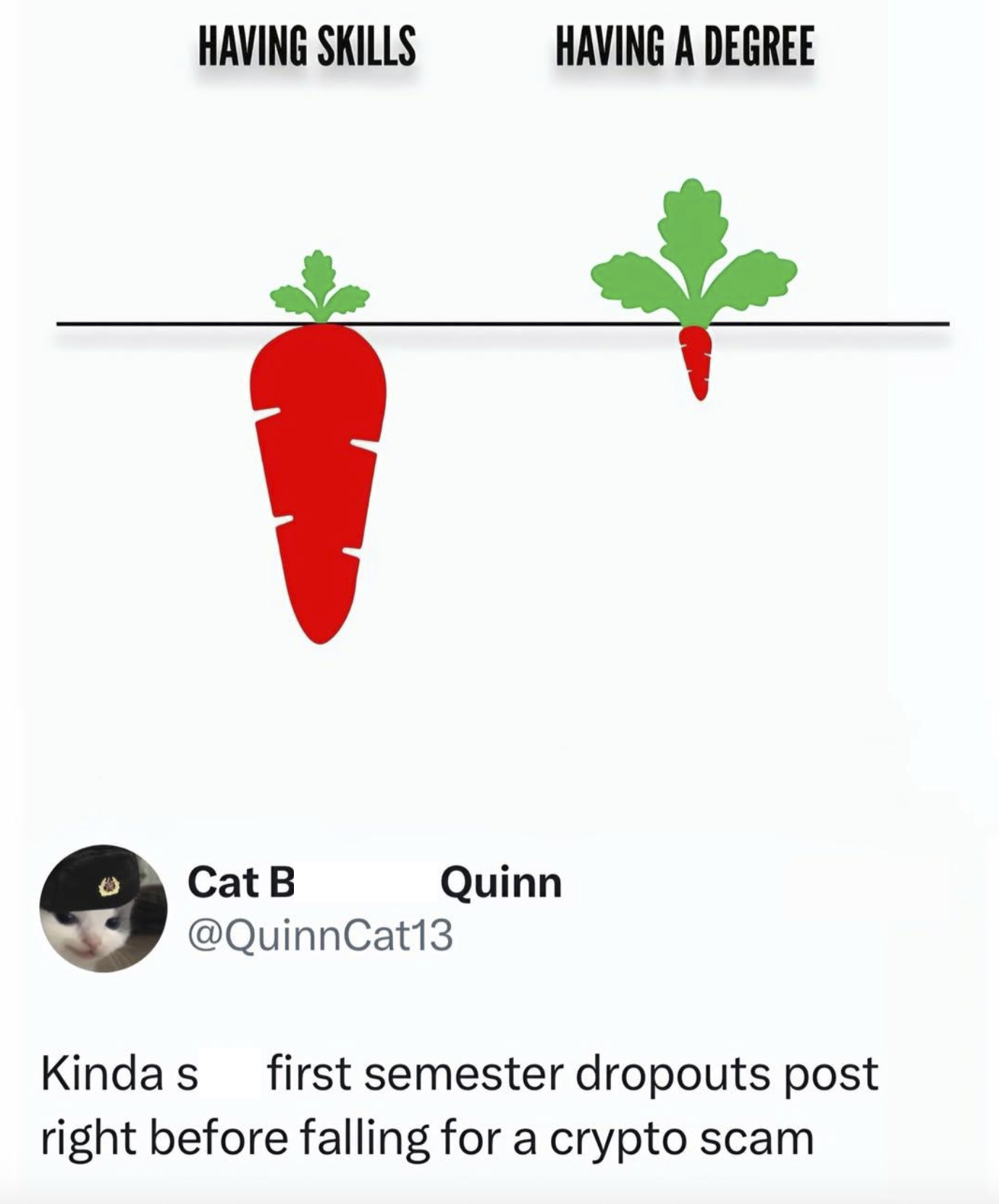Click the horizontal ground line between the carrots

507,323
